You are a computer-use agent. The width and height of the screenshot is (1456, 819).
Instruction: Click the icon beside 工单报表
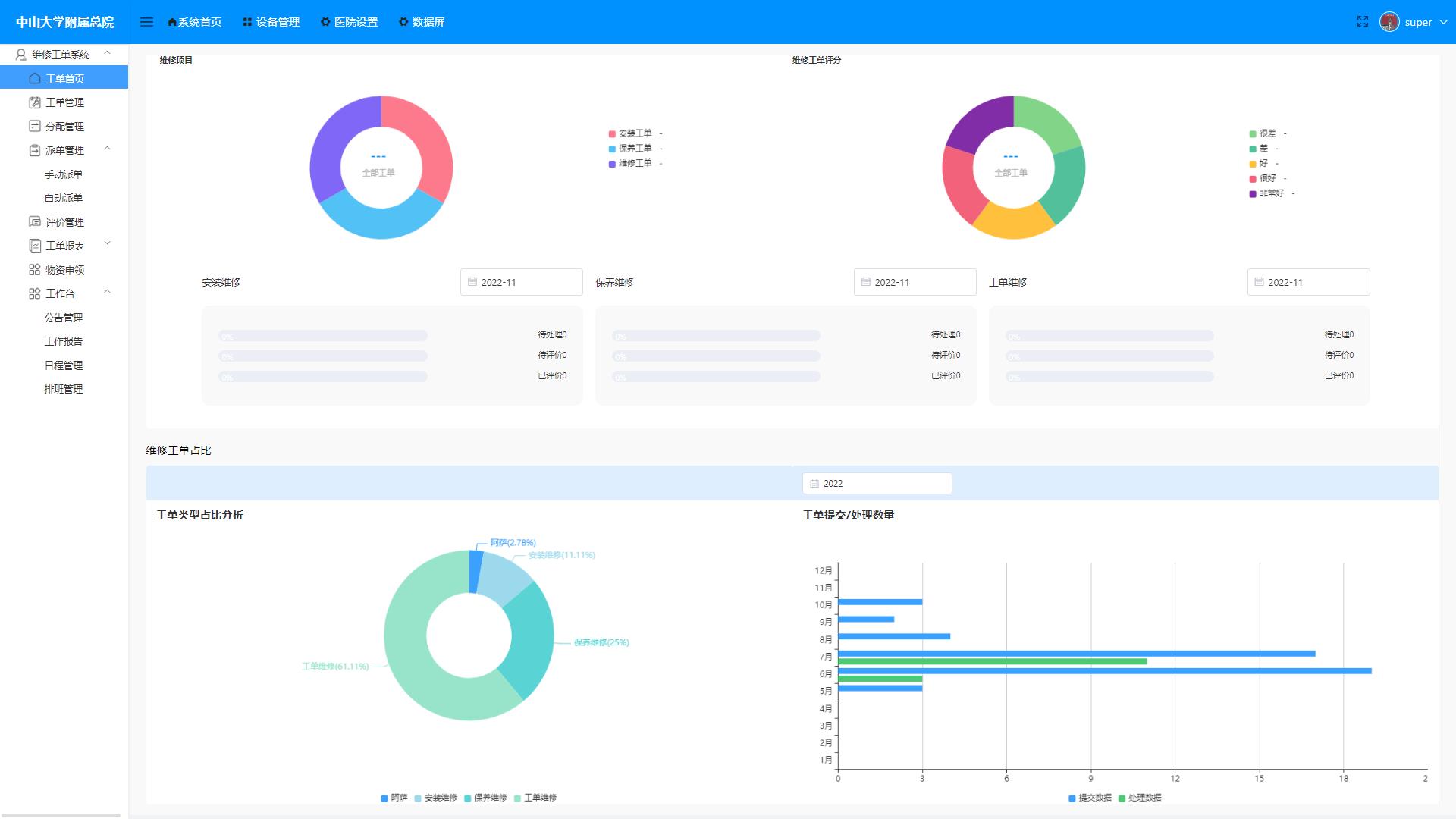pos(35,246)
